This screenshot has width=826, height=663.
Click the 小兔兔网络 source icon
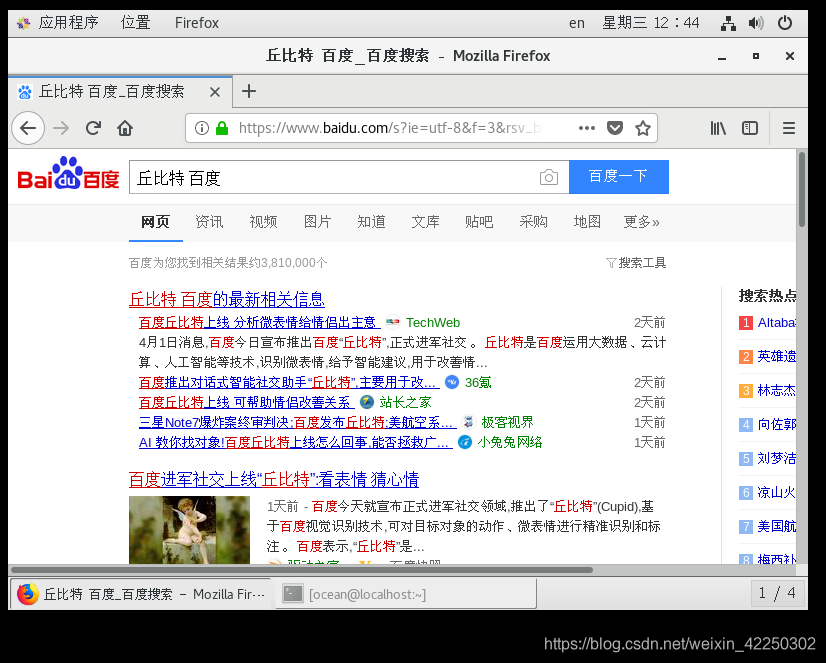(465, 442)
